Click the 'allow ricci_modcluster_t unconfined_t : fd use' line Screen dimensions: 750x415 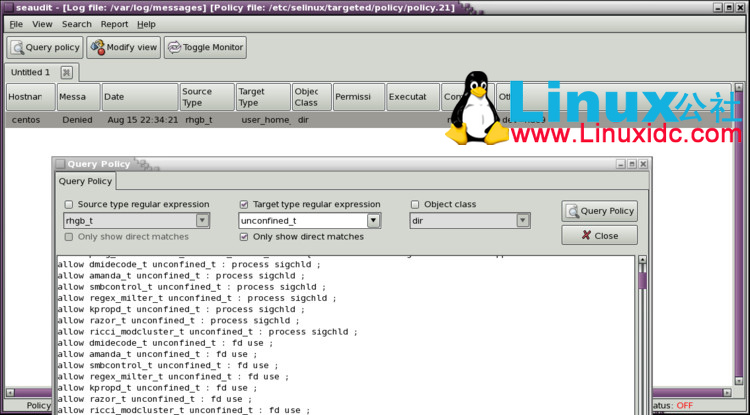[x=184, y=410]
